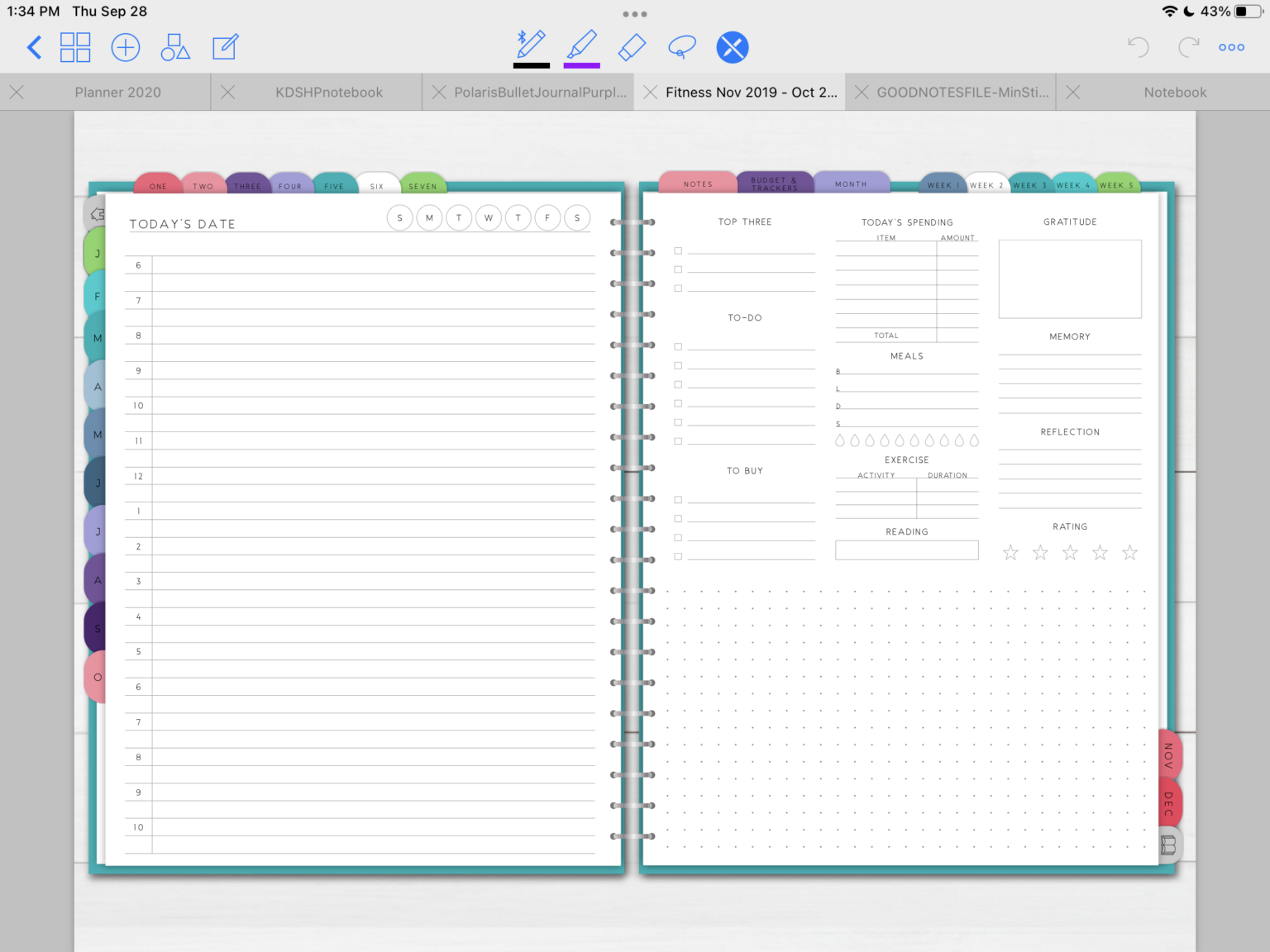The height and width of the screenshot is (952, 1270).
Task: Tap inside the READING text box
Action: pos(906,550)
